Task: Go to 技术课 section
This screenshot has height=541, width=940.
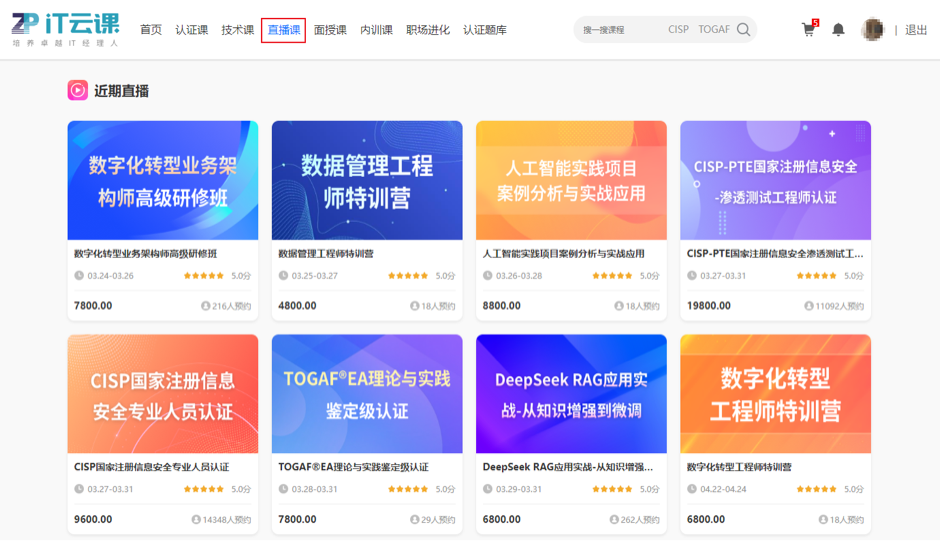Action: point(238,30)
